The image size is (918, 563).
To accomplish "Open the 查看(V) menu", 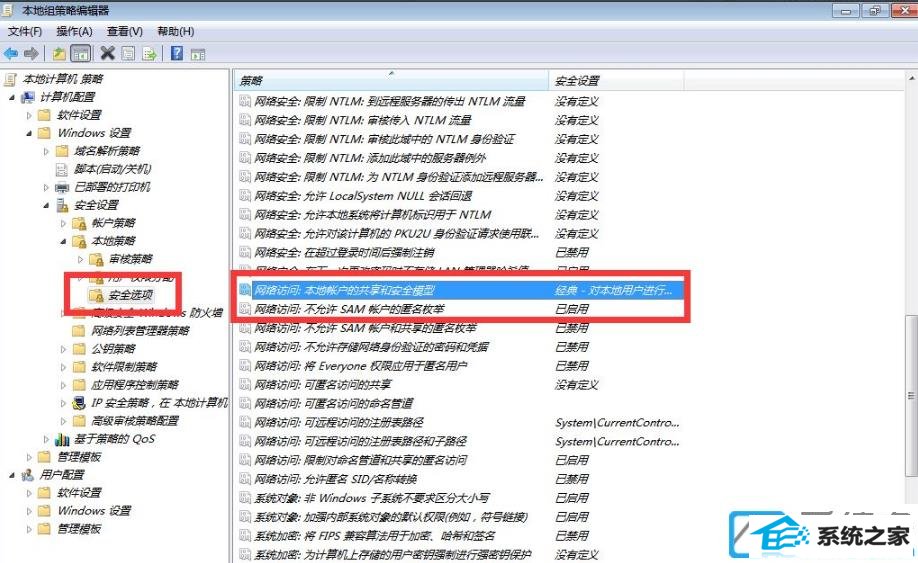I will point(125,31).
